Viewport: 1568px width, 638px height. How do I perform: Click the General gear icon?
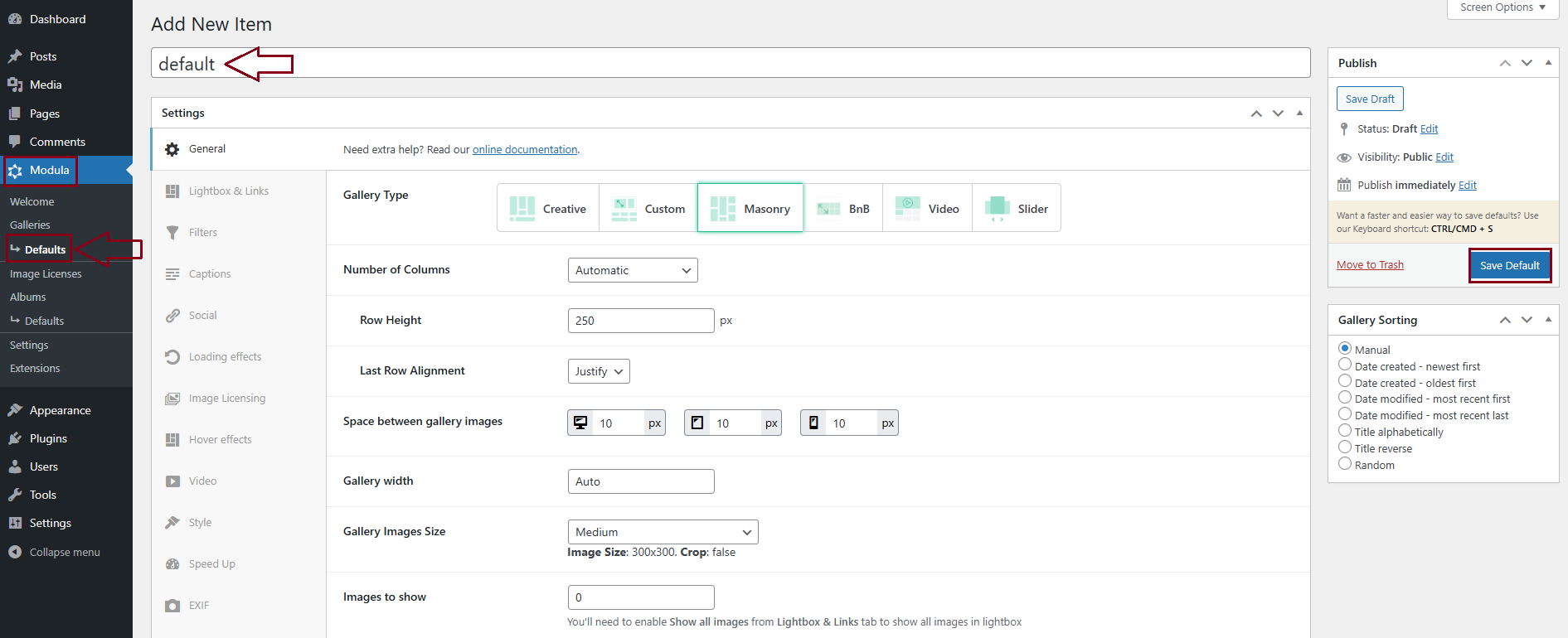coord(172,149)
